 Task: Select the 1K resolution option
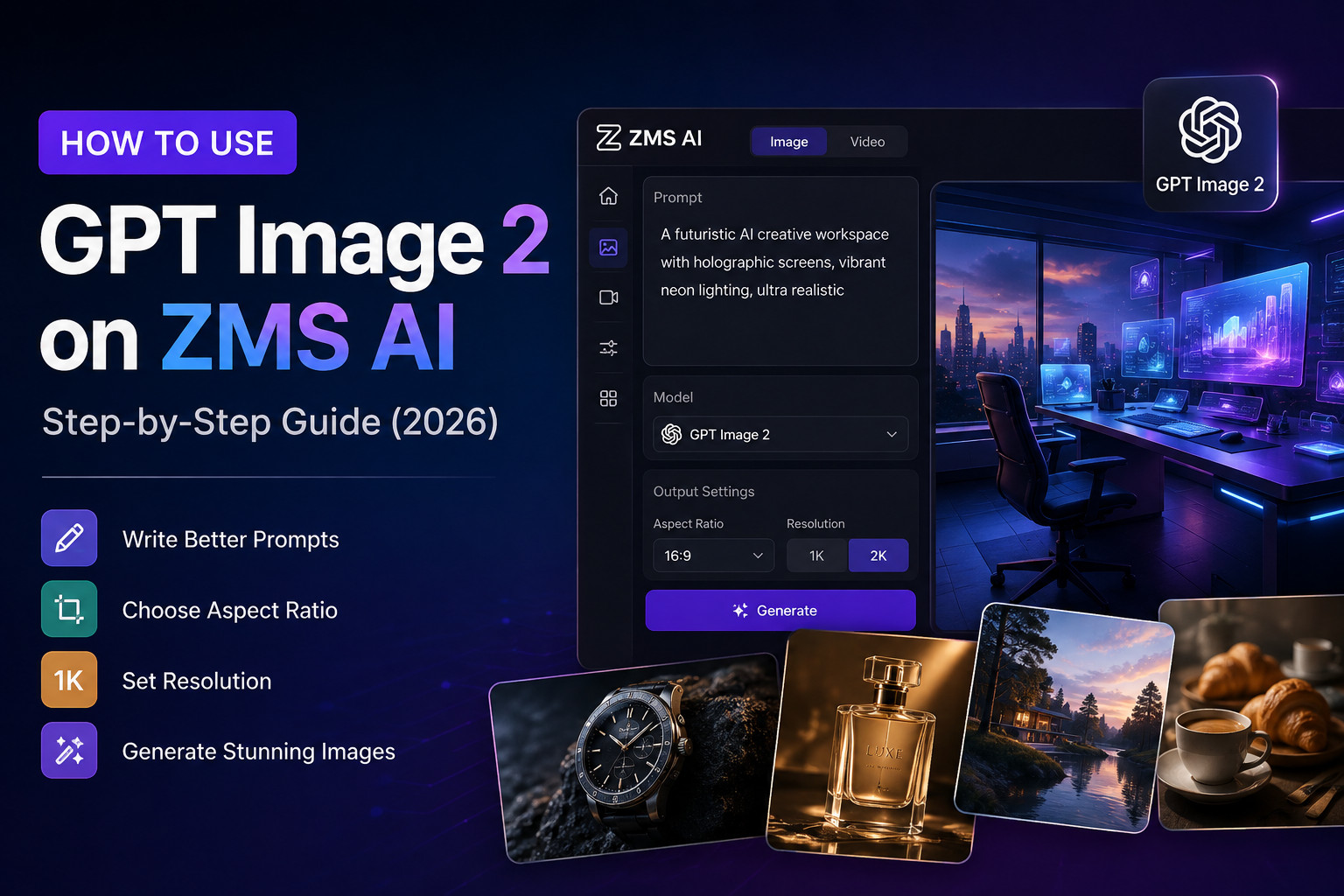tap(816, 556)
